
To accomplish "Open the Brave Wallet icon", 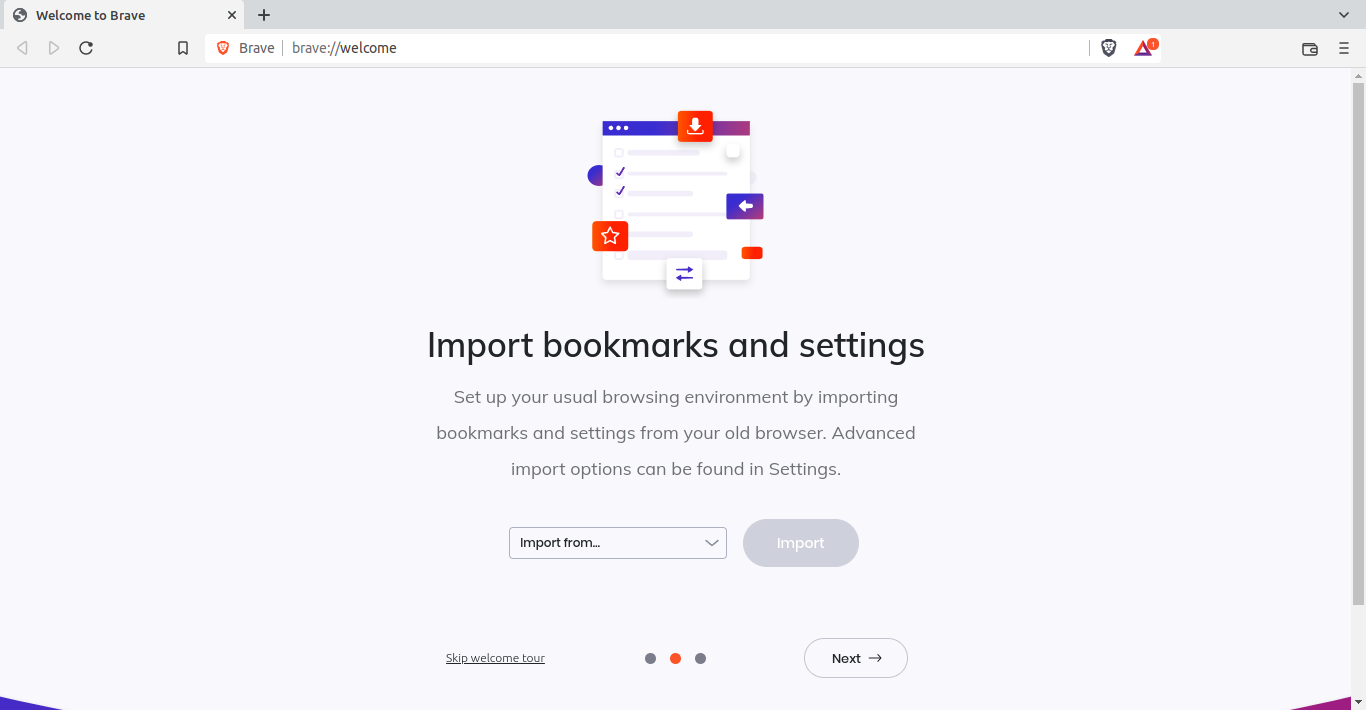I will coord(1309,48).
